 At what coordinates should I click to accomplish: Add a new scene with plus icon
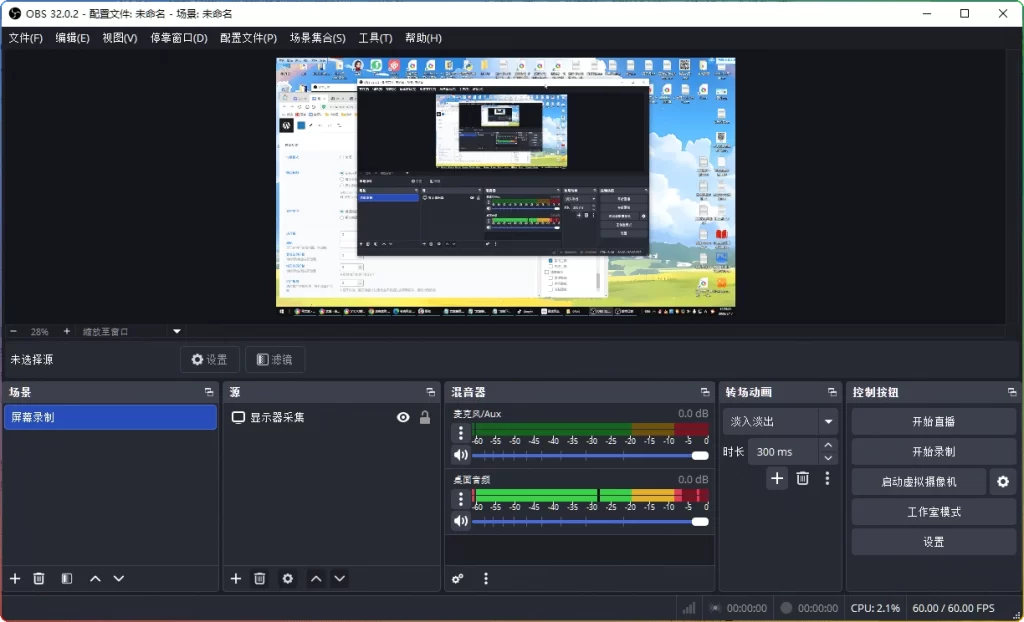(x=14, y=578)
